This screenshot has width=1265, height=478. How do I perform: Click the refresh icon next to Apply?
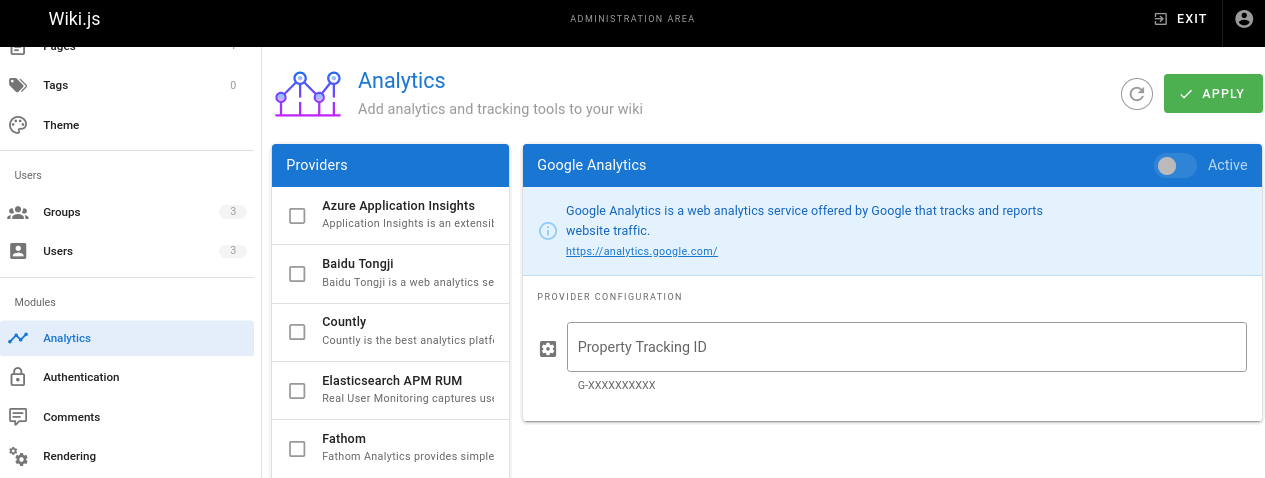tap(1136, 94)
